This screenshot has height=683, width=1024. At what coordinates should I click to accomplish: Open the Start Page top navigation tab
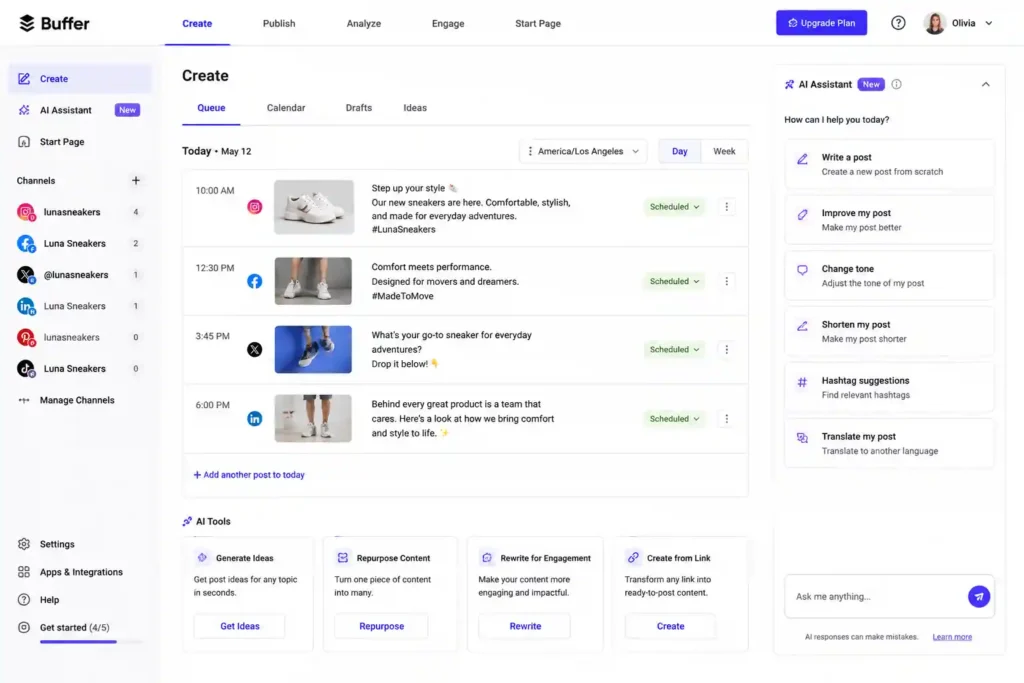[537, 24]
